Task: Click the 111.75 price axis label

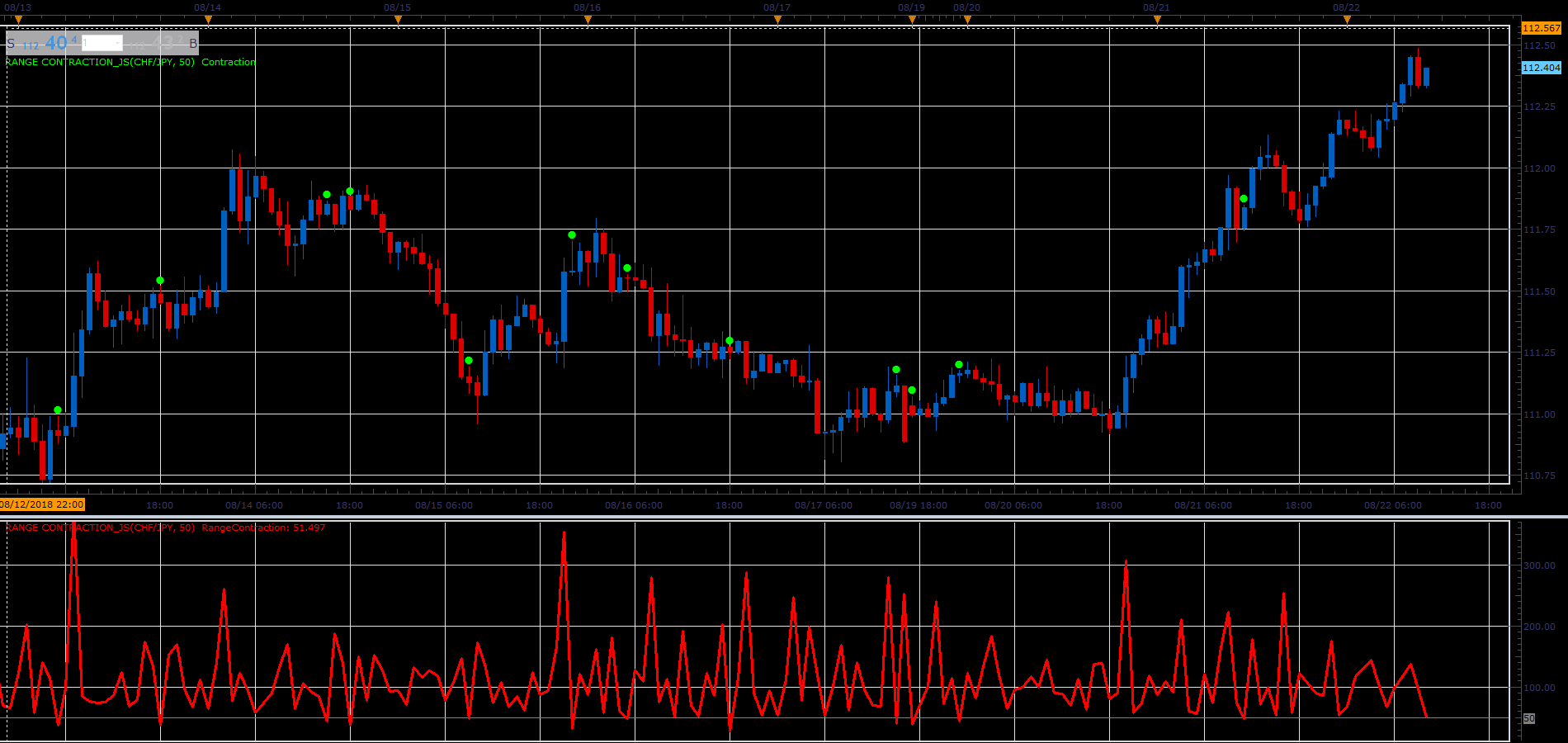Action: click(x=1539, y=230)
